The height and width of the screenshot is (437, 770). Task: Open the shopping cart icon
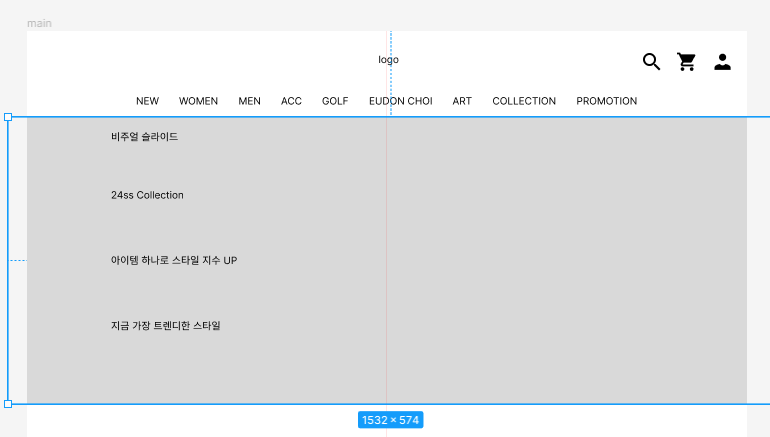(687, 62)
